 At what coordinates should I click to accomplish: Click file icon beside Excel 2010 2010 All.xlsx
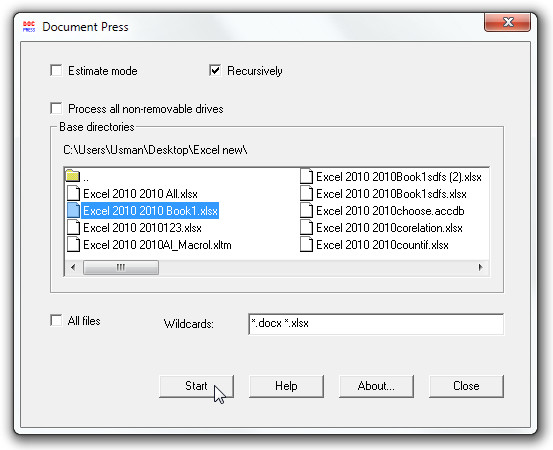tap(73, 193)
